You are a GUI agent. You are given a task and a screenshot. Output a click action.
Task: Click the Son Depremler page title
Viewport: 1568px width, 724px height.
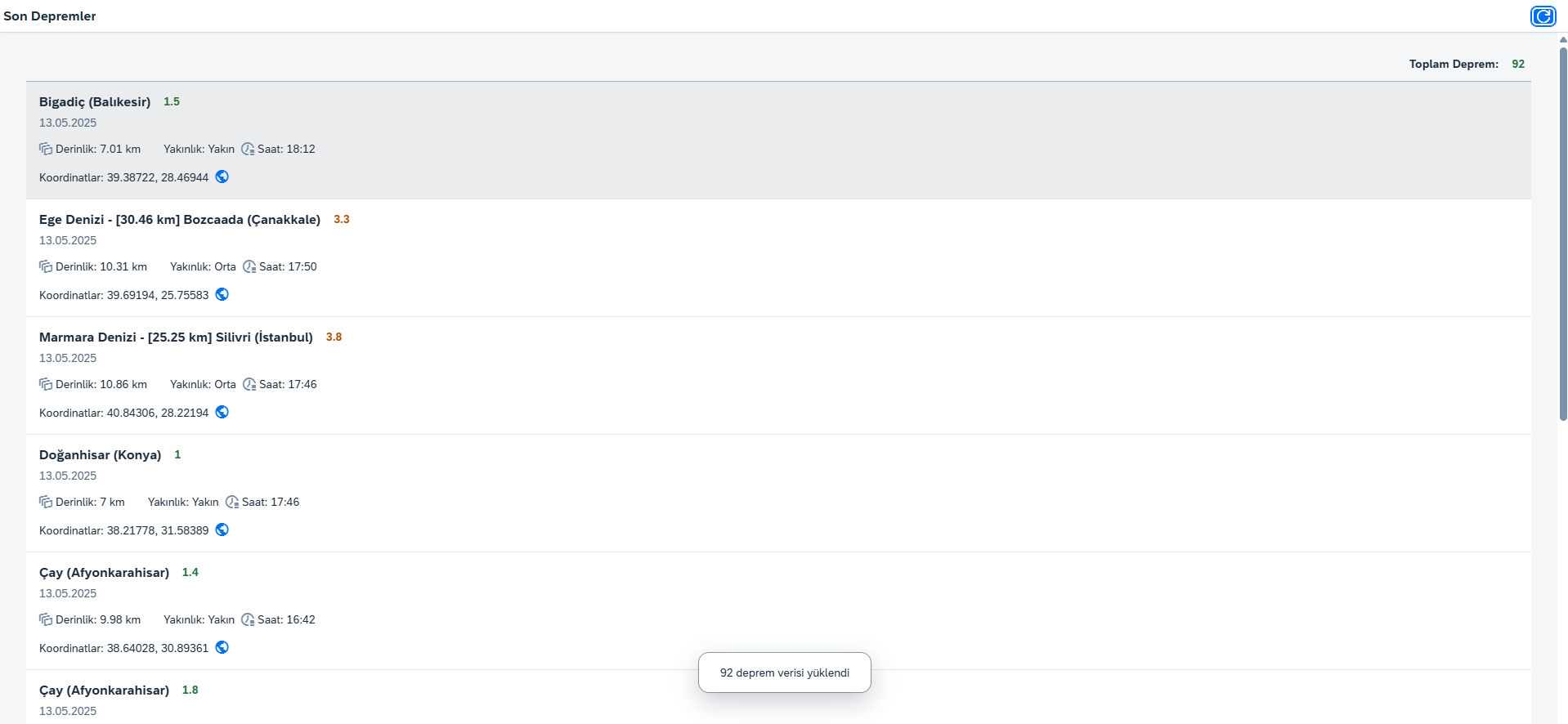(50, 16)
